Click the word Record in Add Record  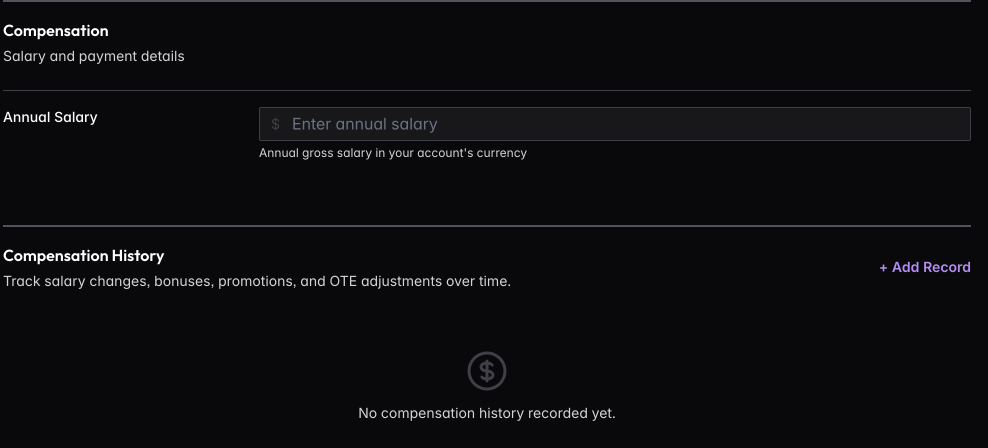[x=947, y=268]
